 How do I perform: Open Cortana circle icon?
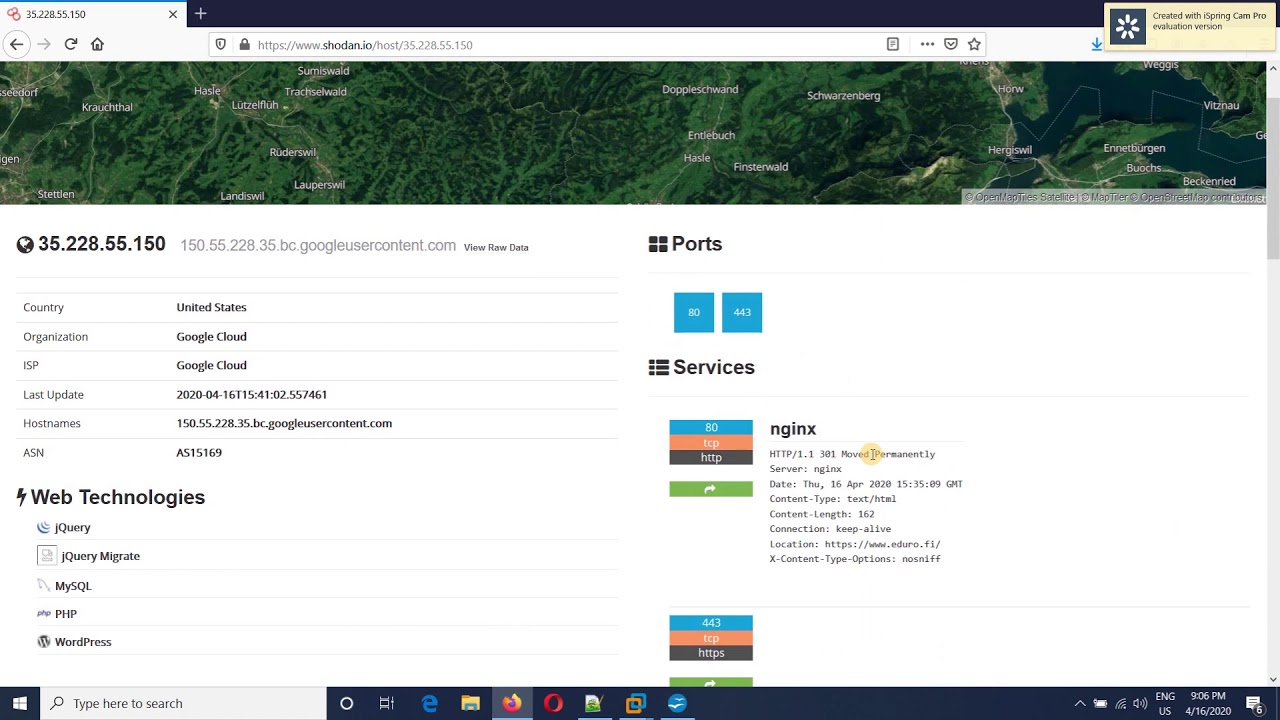pyautogui.click(x=346, y=703)
